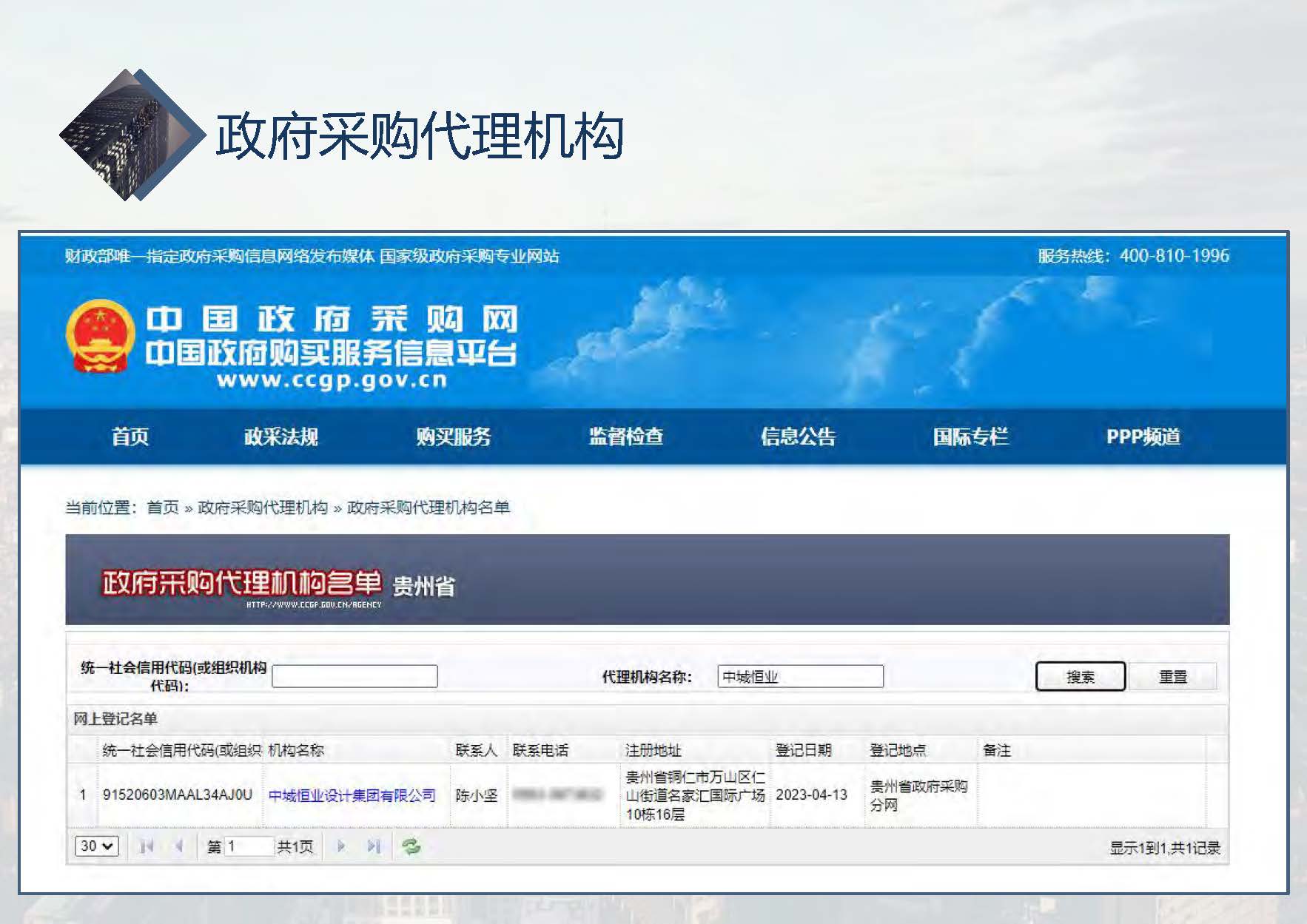Screen dimensions: 1307x924
Task: Click the 网上登记名单 panel title
Action: click(115, 718)
